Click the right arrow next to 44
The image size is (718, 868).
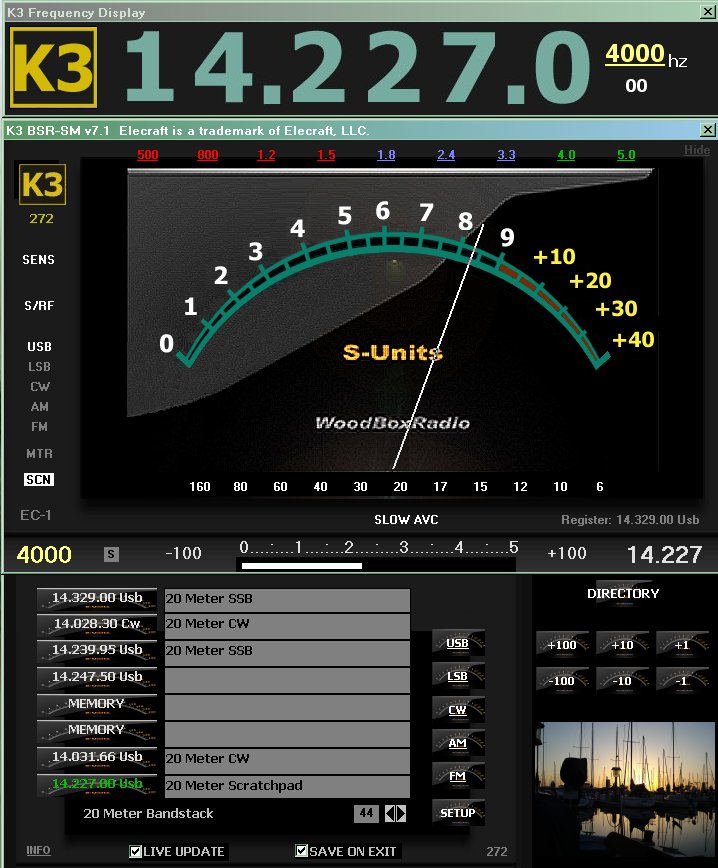coord(401,813)
